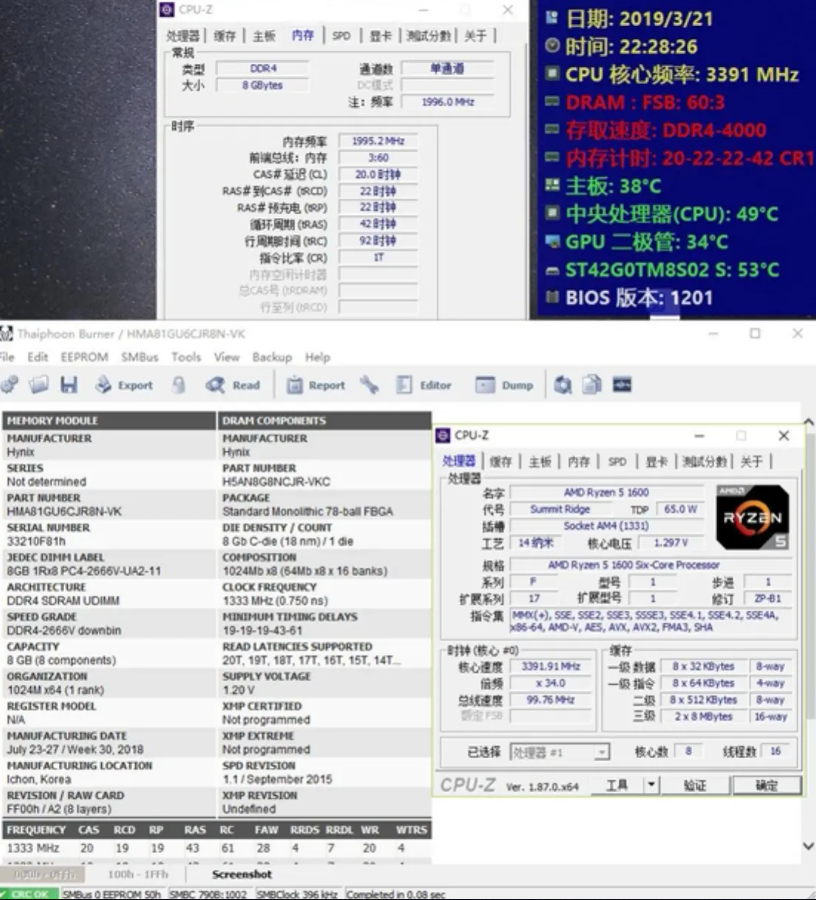Open the Dump view from the toolbar

click(504, 385)
